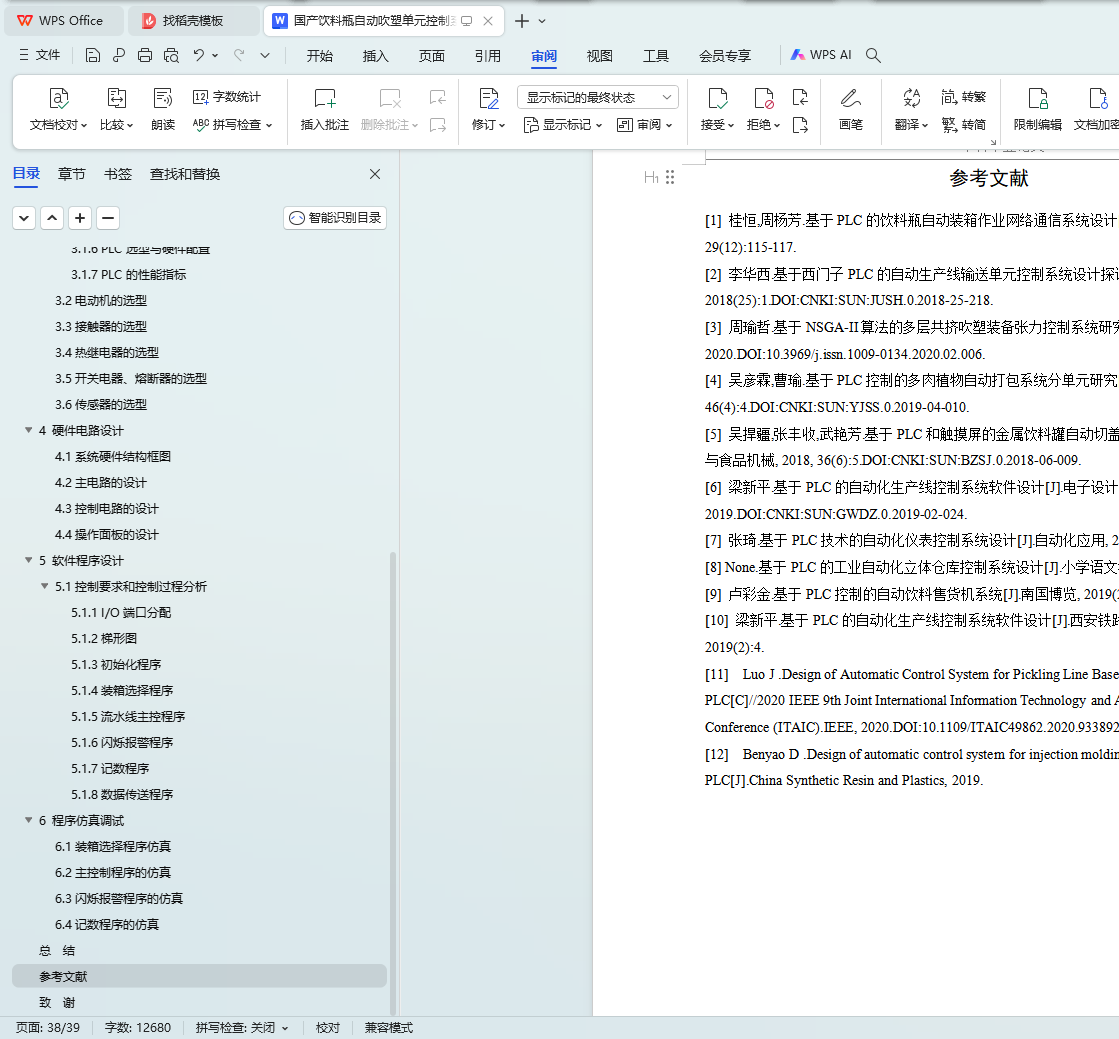Image resolution: width=1119 pixels, height=1039 pixels.
Task: Go to 致 谢 heading
Action: tap(57, 1003)
